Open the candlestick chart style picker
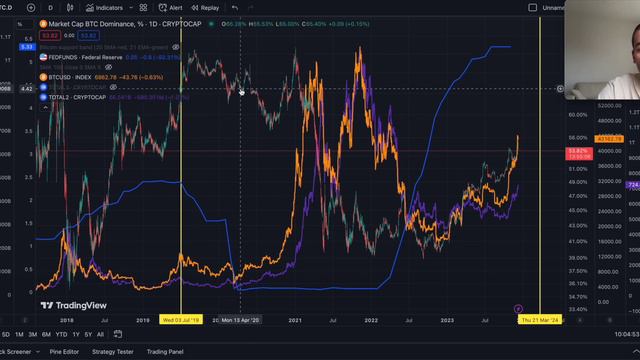640x360 pixels. coord(70,8)
